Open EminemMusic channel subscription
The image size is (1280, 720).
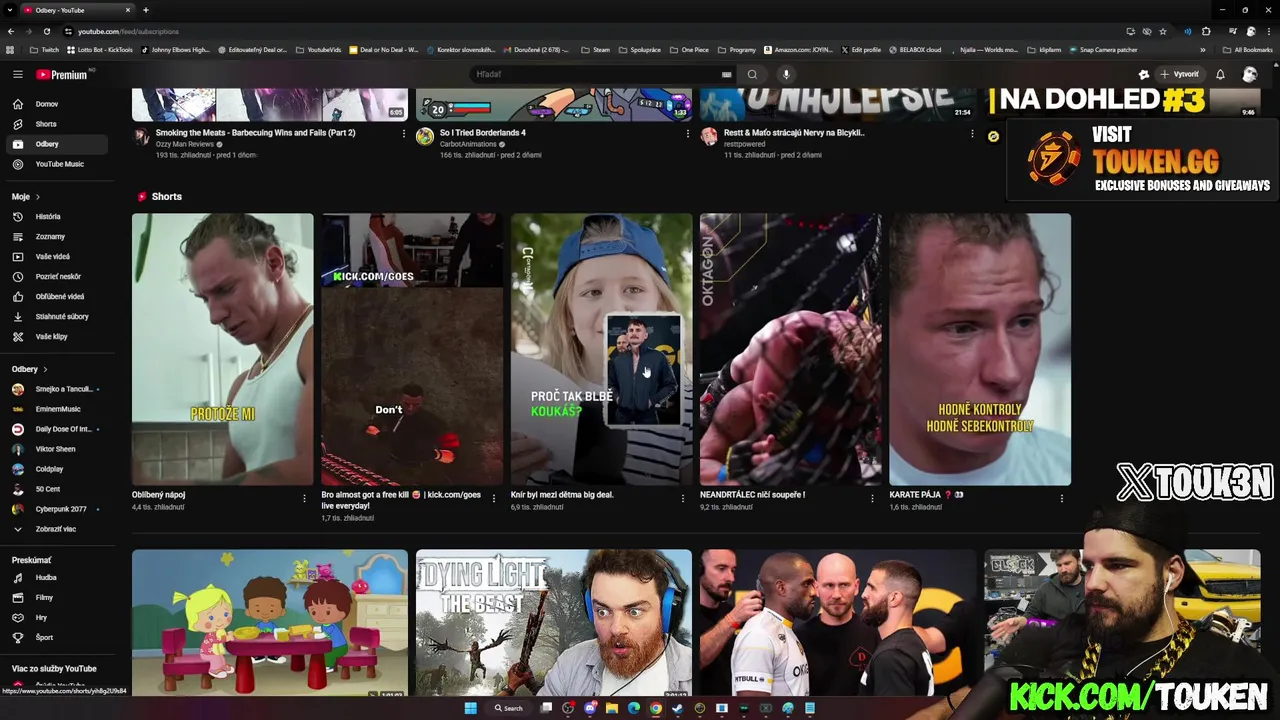[x=57, y=409]
